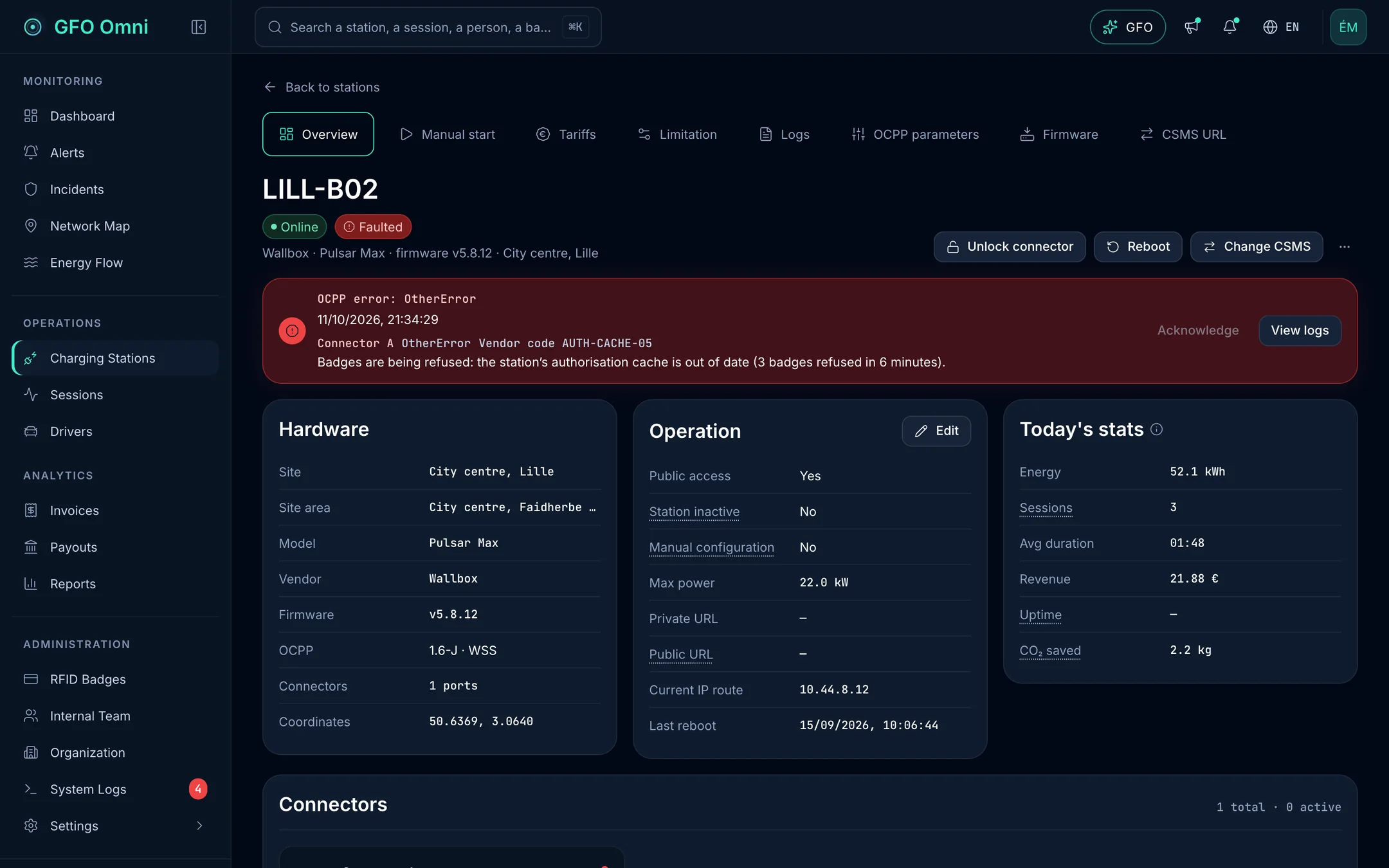Open Alerts in the sidebar
The width and height of the screenshot is (1389, 868).
tap(116, 153)
